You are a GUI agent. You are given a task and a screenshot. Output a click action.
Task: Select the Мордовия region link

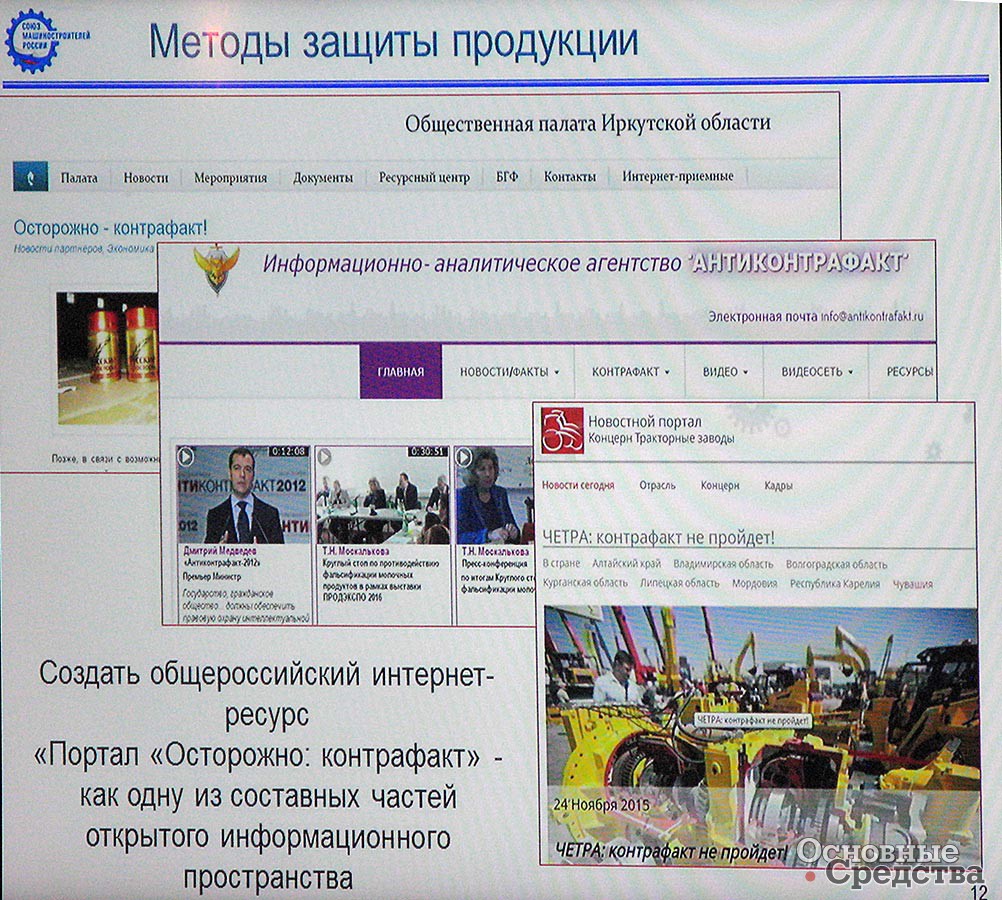click(x=755, y=583)
